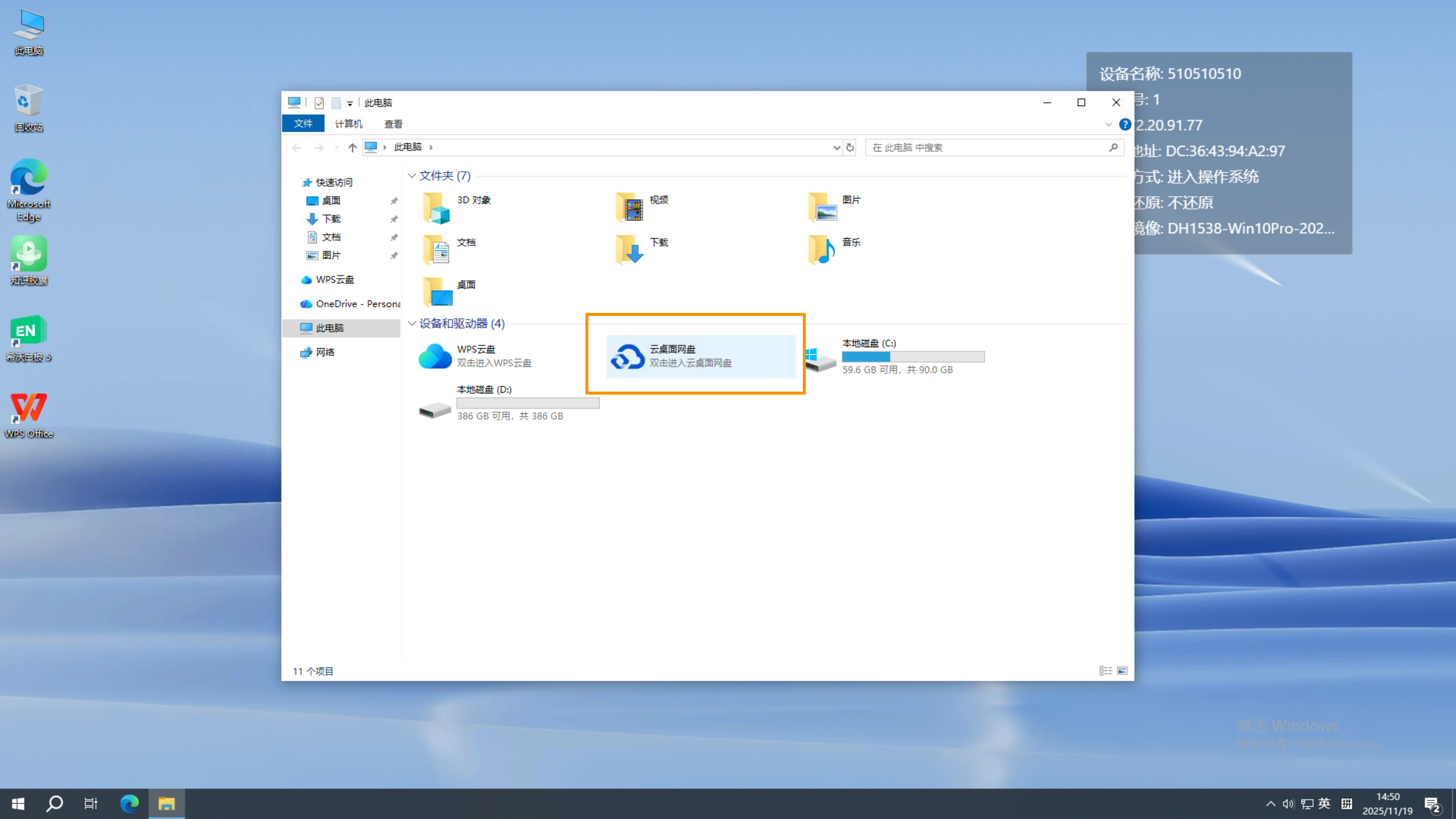This screenshot has height=819, width=1456.
Task: Collapse the 设备和驱动器 (4) group
Action: pos(412,323)
